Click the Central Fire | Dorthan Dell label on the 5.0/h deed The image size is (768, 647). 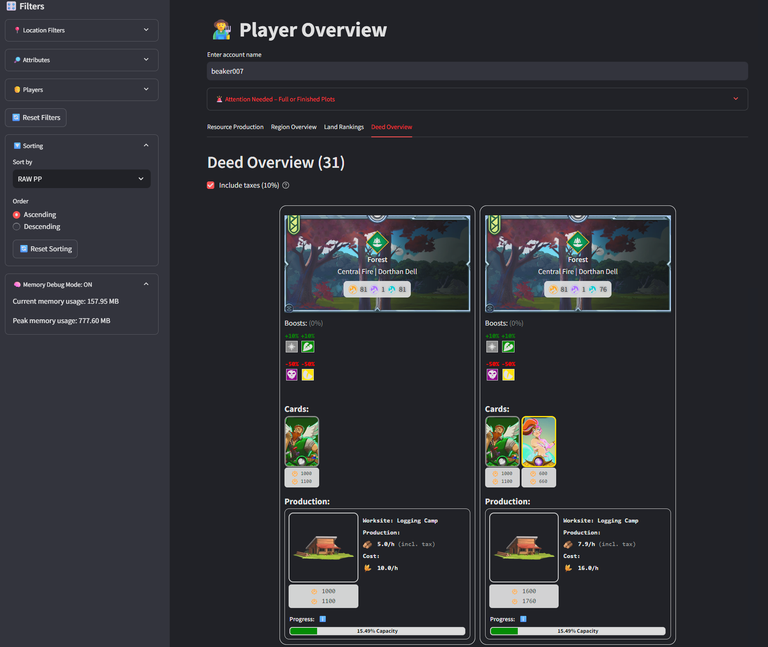click(x=377, y=271)
